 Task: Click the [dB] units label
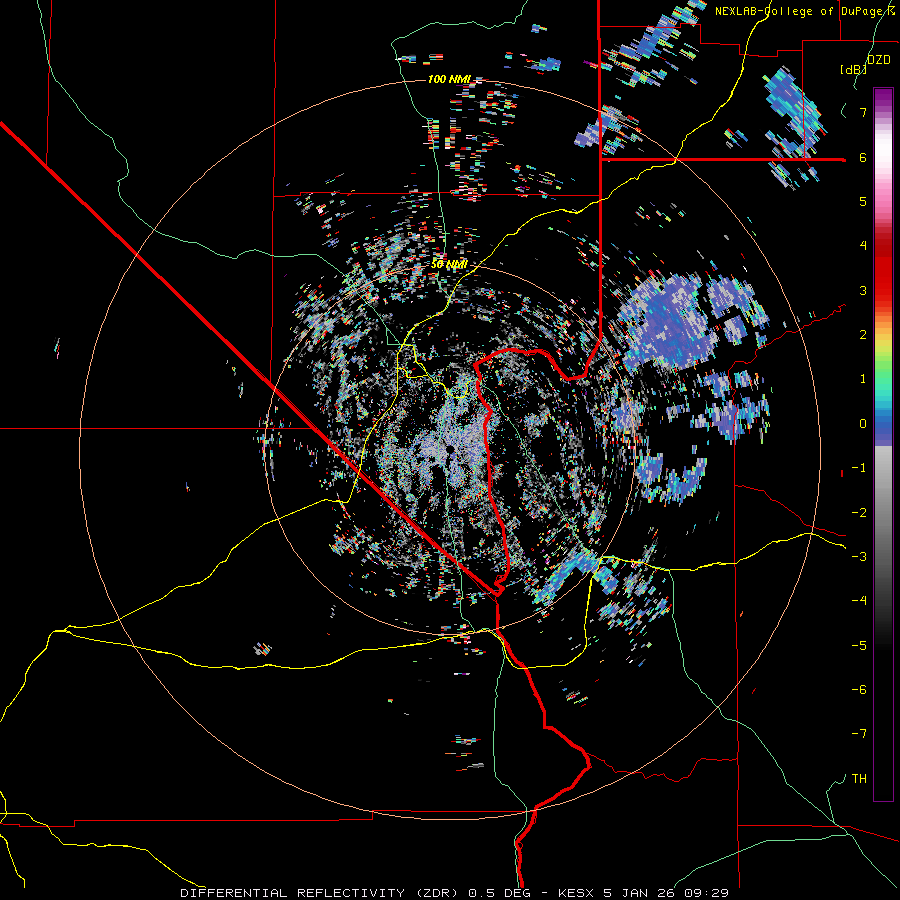click(x=853, y=69)
